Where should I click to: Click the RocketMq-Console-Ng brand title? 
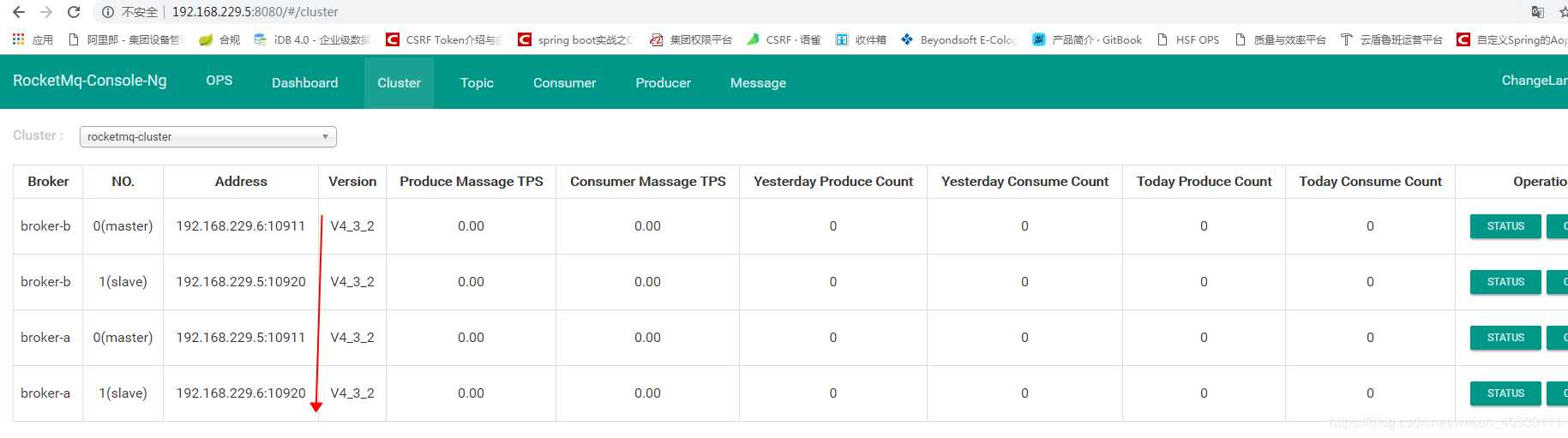coord(90,81)
